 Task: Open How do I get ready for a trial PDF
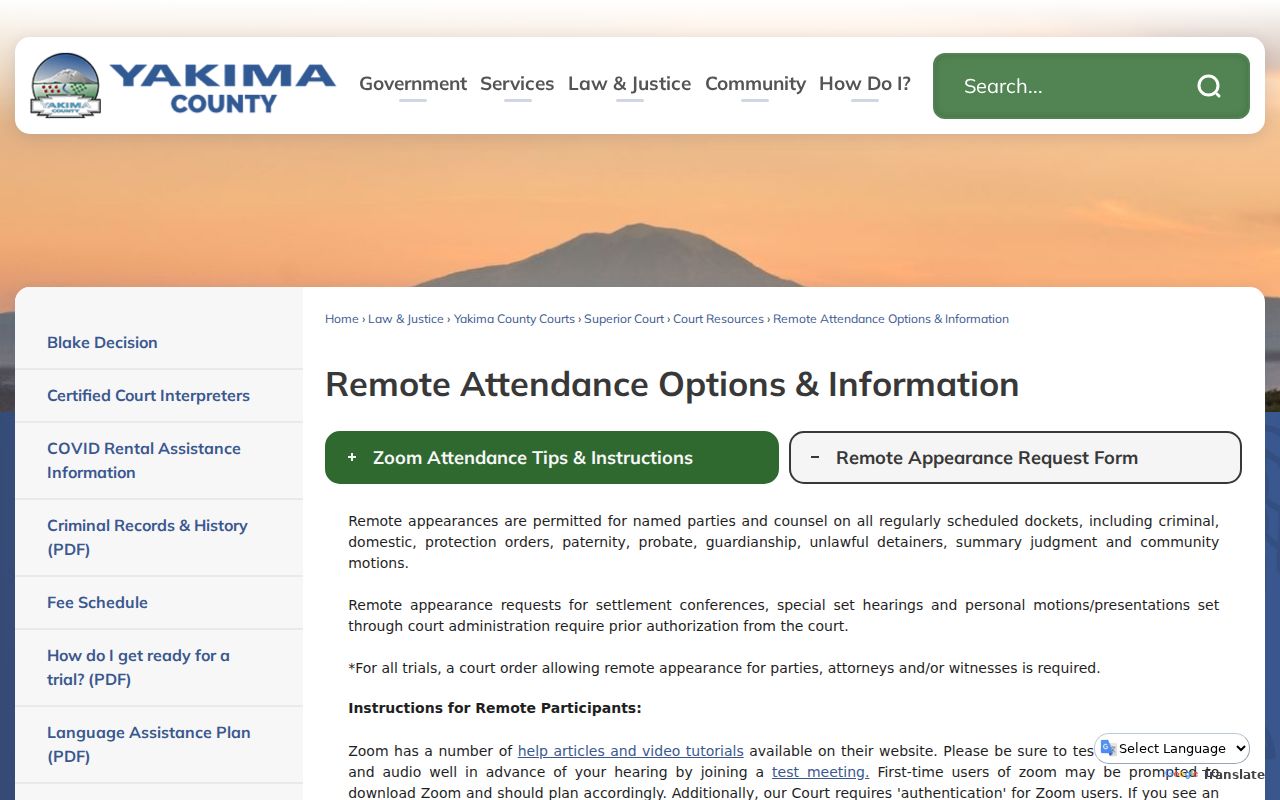pos(138,667)
